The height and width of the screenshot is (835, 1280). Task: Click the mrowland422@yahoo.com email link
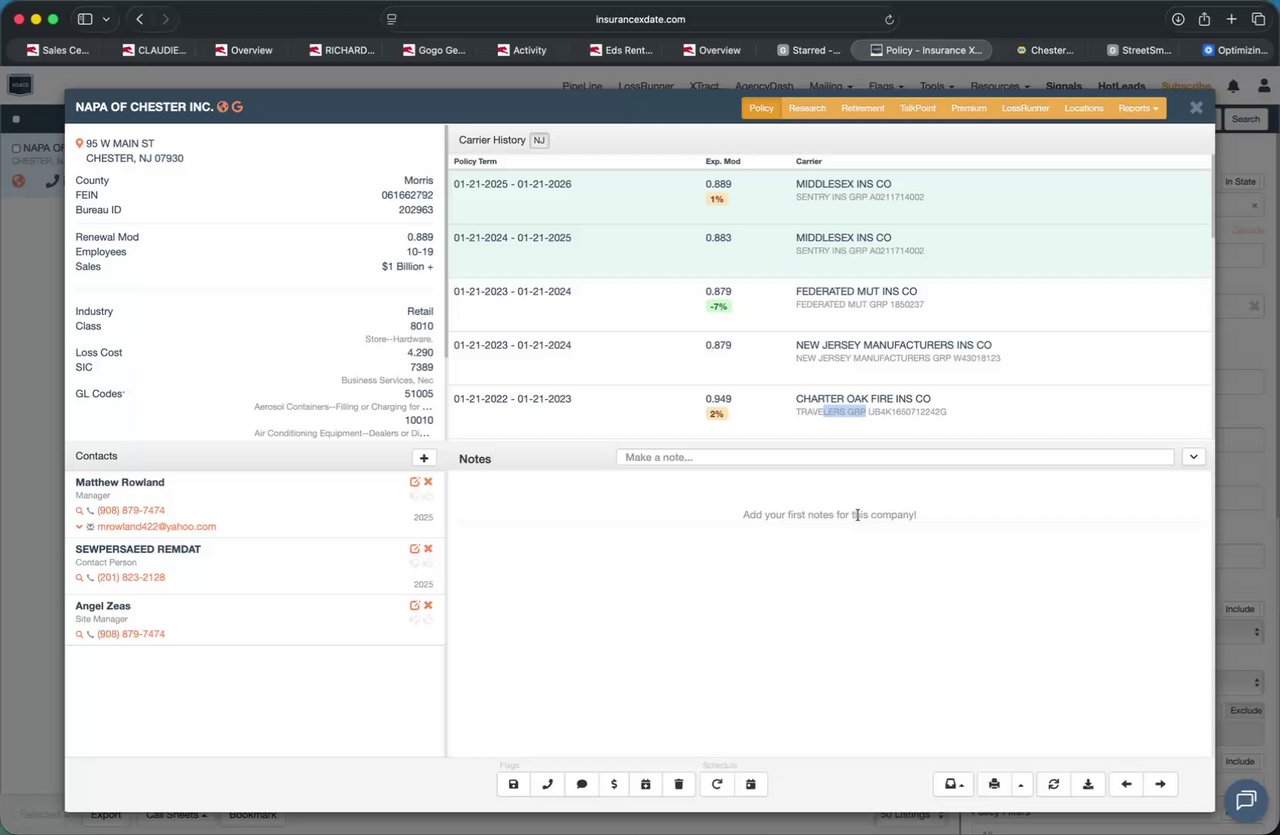tap(157, 527)
